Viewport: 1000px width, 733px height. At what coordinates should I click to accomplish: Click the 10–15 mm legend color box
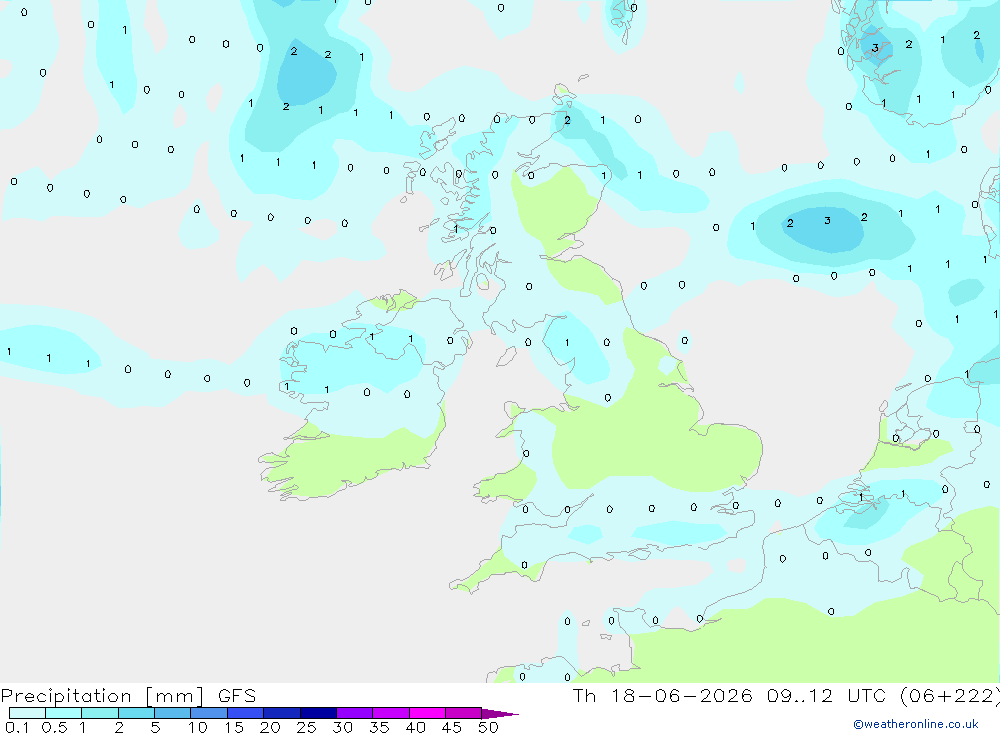tap(209, 713)
